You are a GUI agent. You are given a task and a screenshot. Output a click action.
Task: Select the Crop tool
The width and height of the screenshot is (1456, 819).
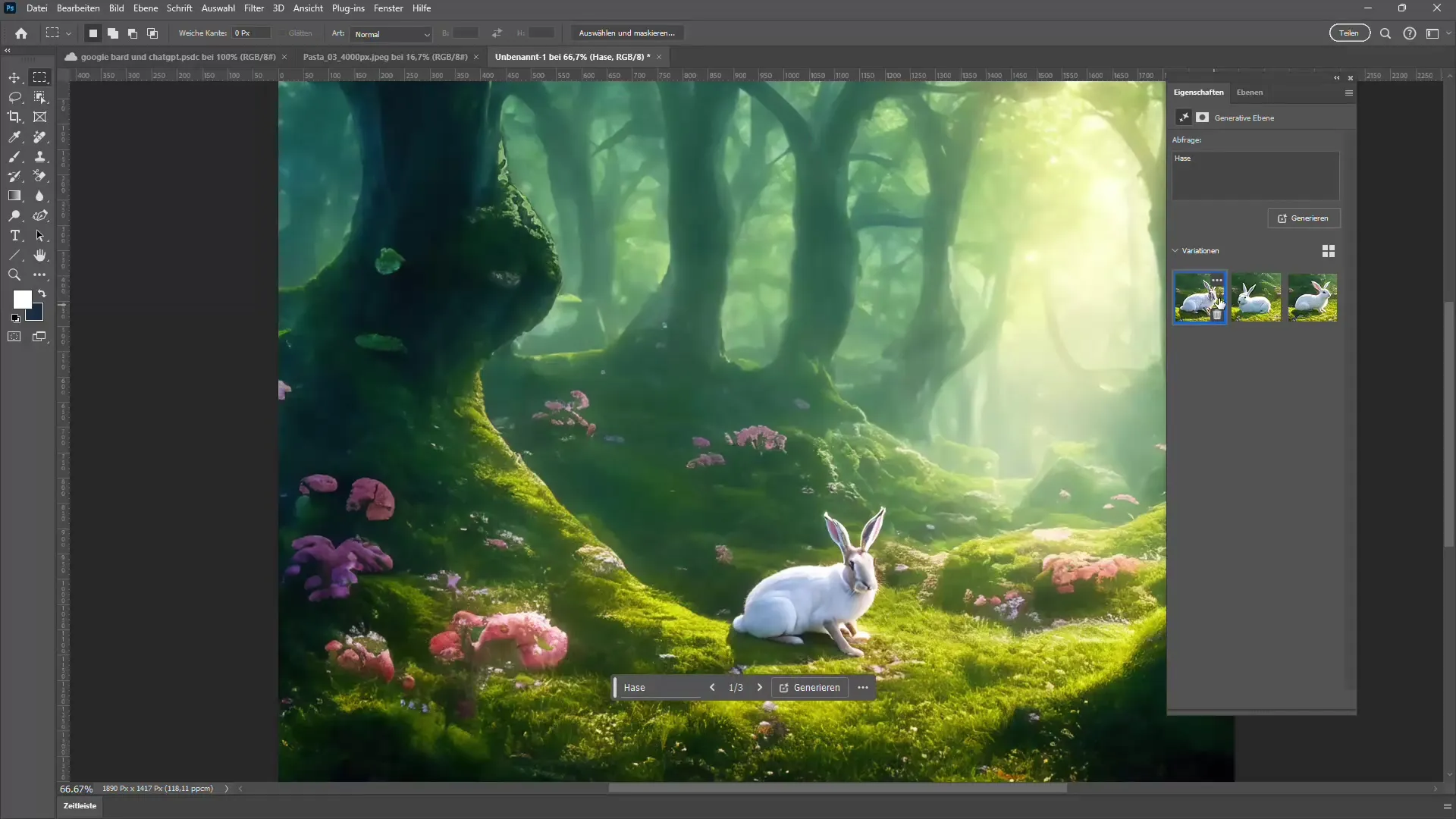pos(14,117)
